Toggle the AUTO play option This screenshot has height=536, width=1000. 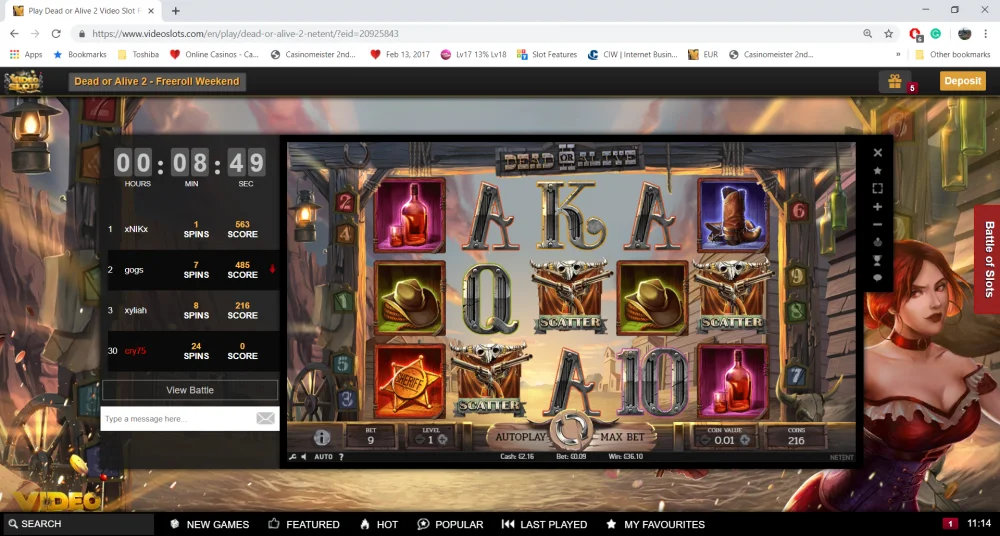pyautogui.click(x=323, y=457)
